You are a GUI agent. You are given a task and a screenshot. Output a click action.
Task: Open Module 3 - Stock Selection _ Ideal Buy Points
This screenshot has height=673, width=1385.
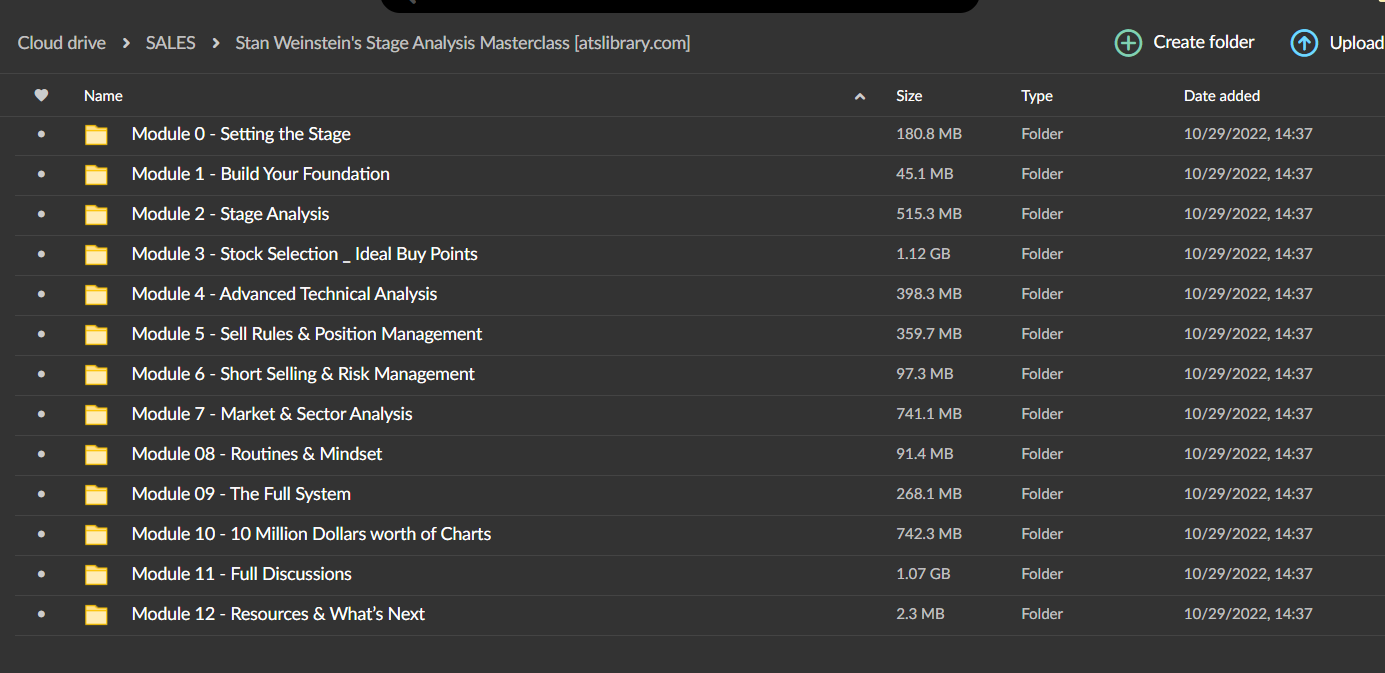(x=304, y=254)
